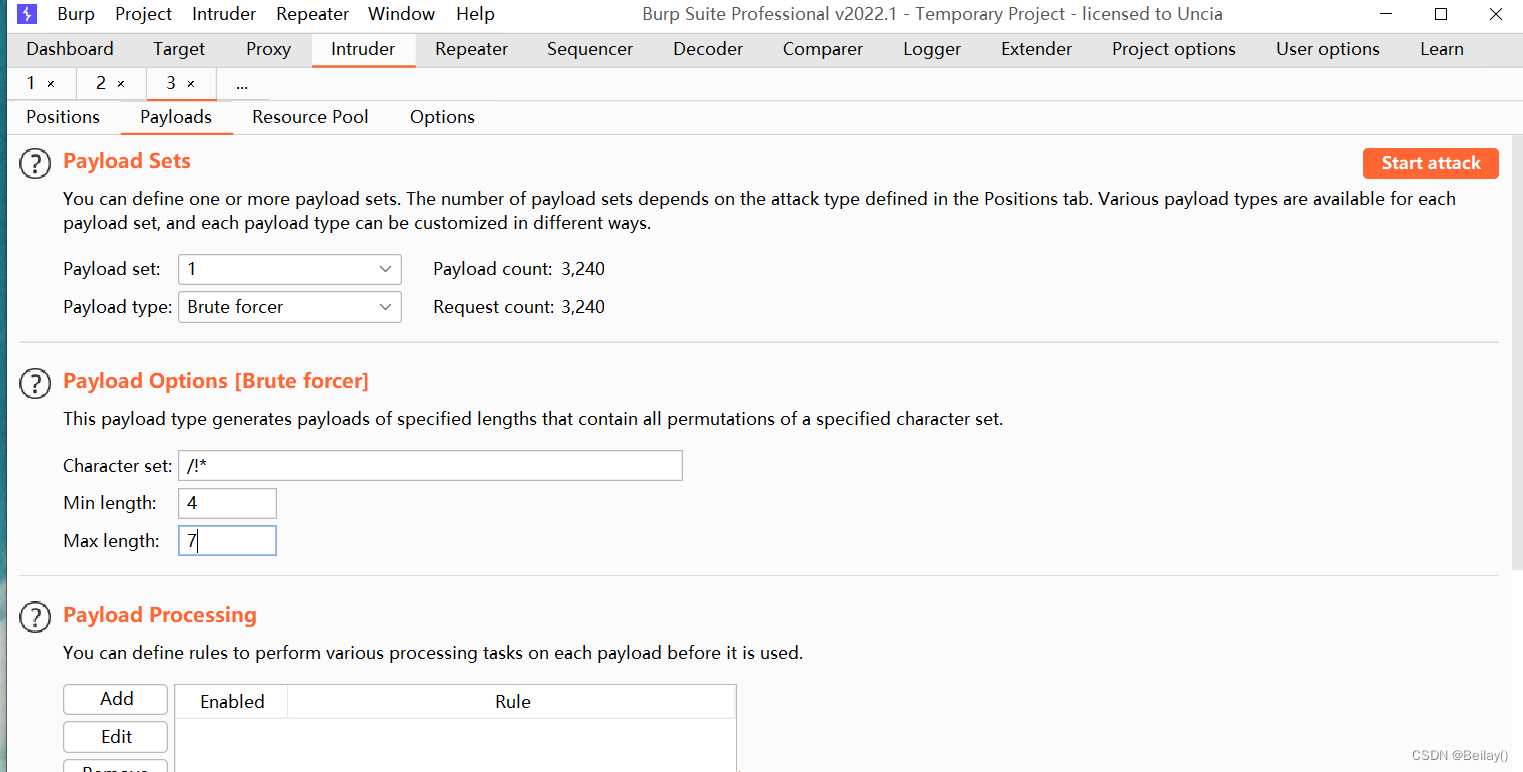
Task: Switch to the Positions sub-tab
Action: [63, 117]
